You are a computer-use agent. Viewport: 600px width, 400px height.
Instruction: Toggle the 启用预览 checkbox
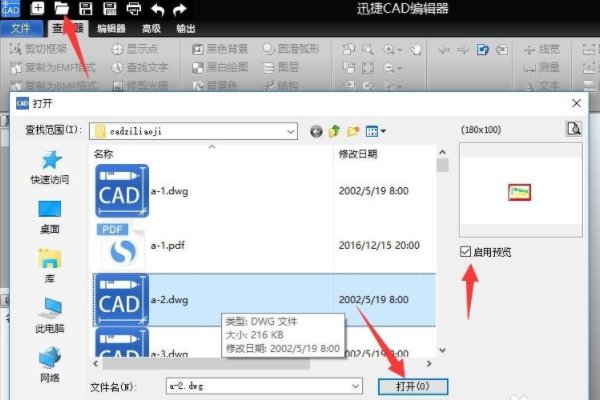[465, 251]
